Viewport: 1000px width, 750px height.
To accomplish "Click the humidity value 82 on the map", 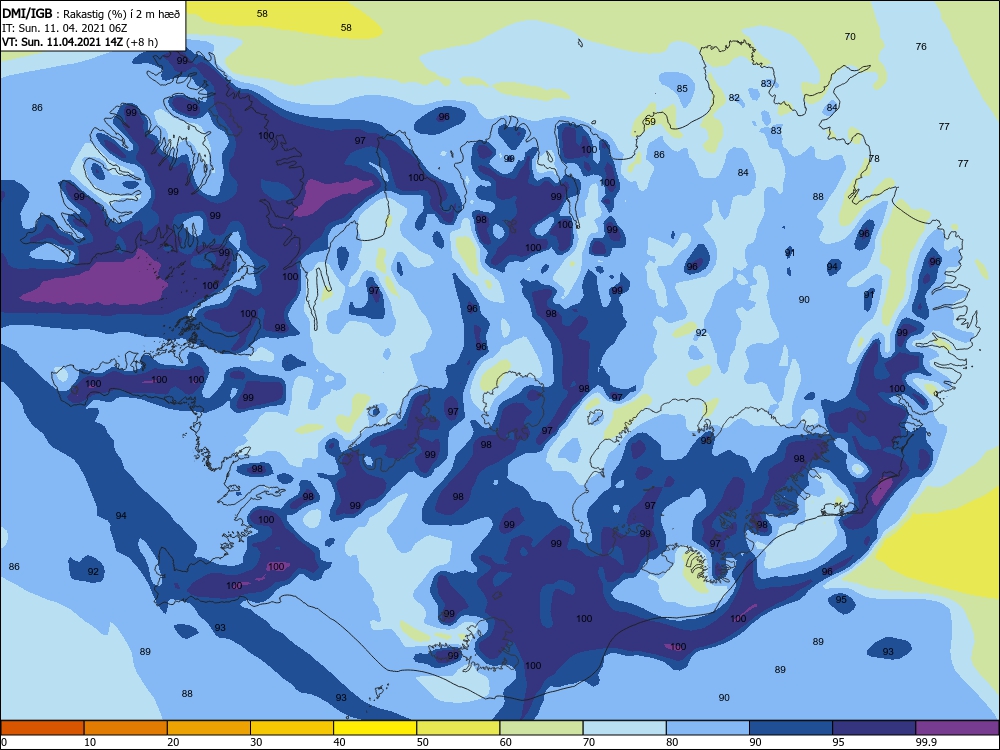I will [x=734, y=98].
